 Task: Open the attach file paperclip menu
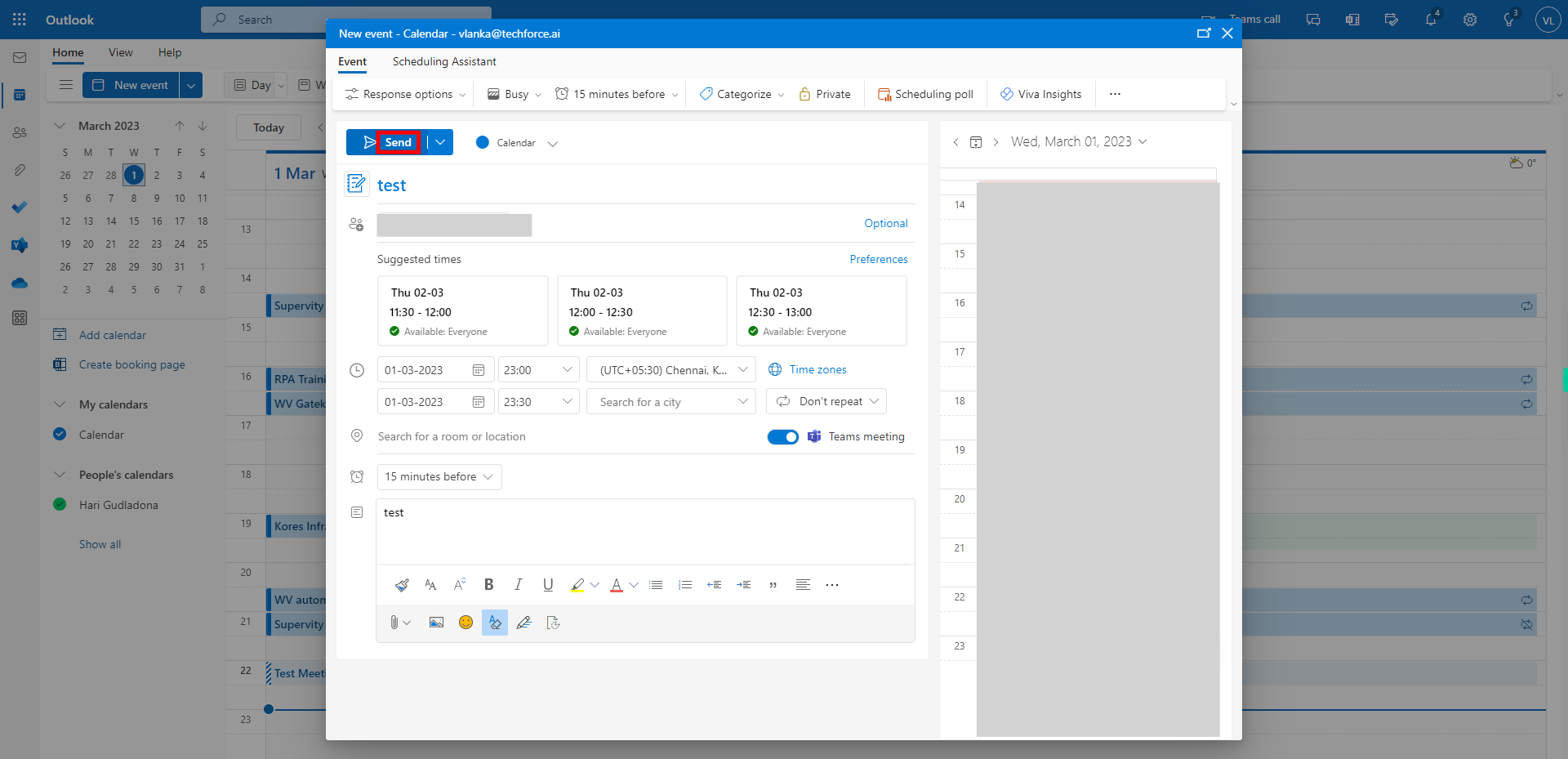[399, 623]
